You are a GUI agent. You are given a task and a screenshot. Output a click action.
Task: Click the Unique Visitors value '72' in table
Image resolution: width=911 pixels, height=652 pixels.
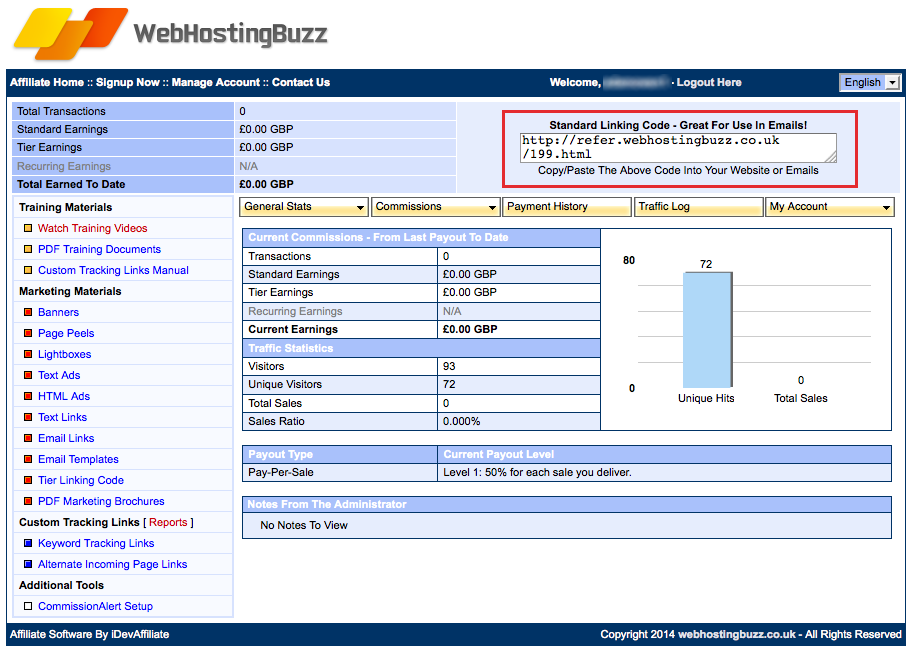click(449, 384)
